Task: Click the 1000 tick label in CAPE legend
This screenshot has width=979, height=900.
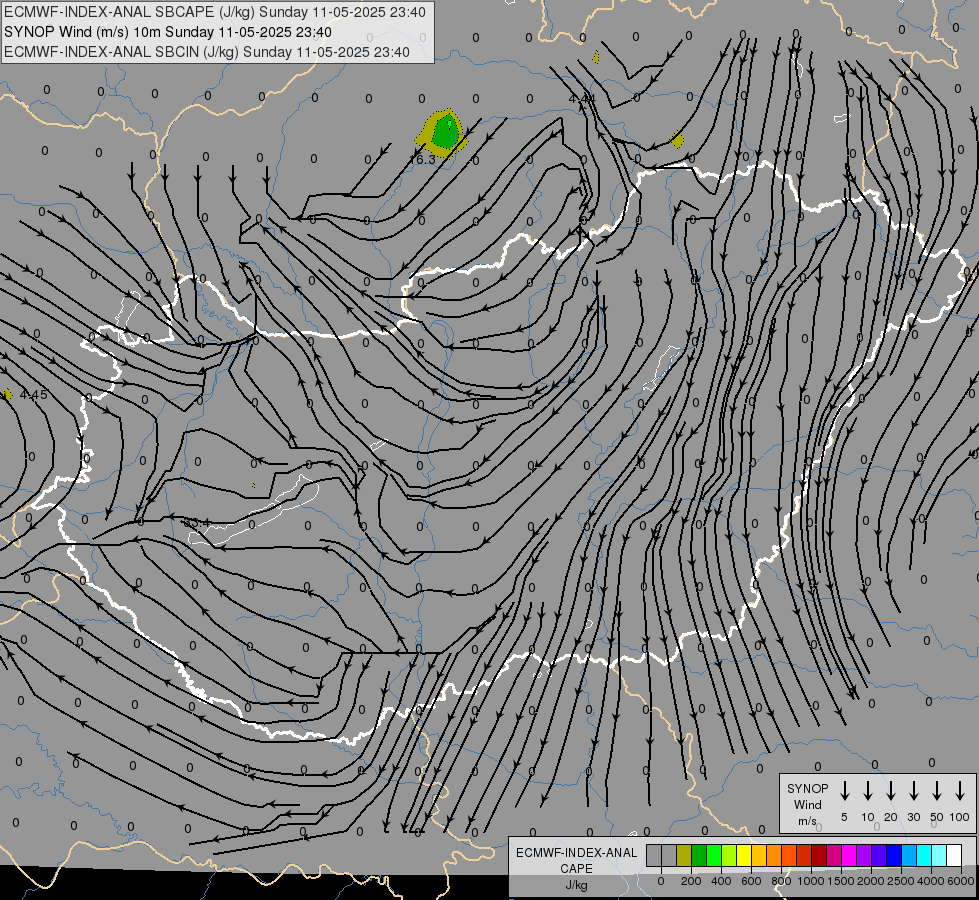Action: tap(811, 881)
